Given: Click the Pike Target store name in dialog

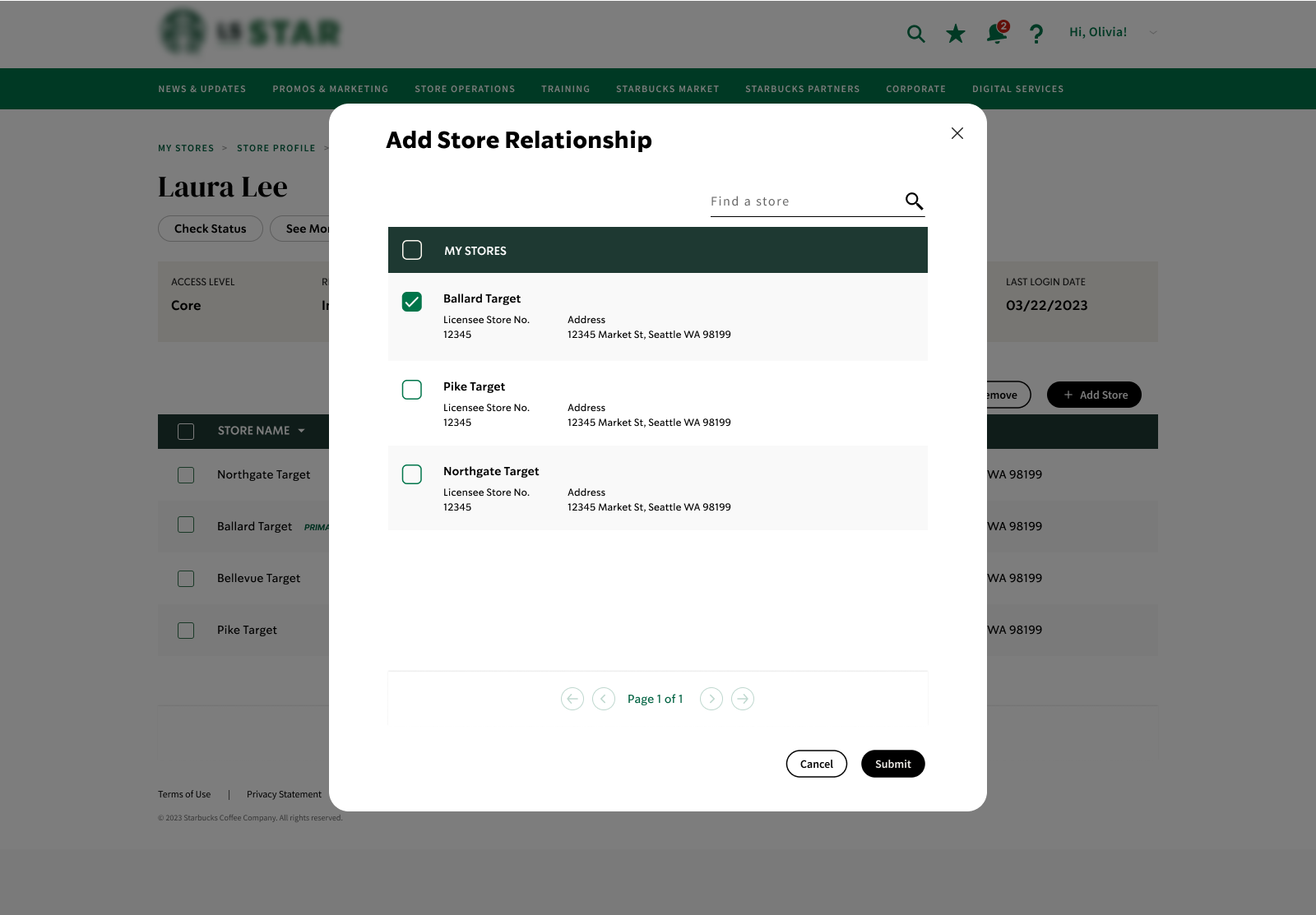Looking at the screenshot, I should (x=475, y=386).
